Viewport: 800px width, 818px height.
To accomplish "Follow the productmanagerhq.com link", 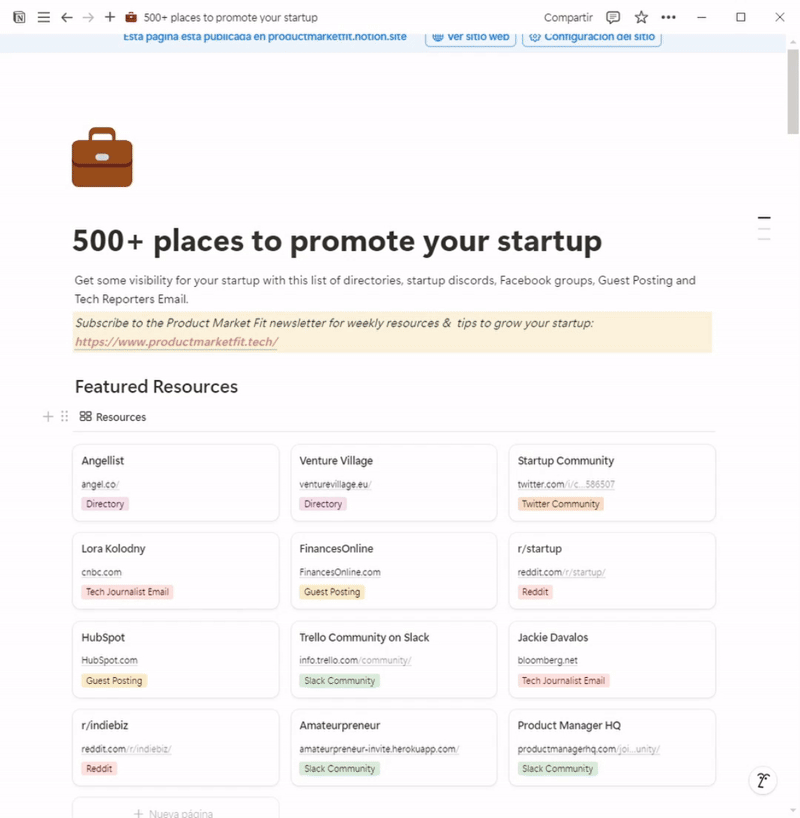I will coord(589,749).
